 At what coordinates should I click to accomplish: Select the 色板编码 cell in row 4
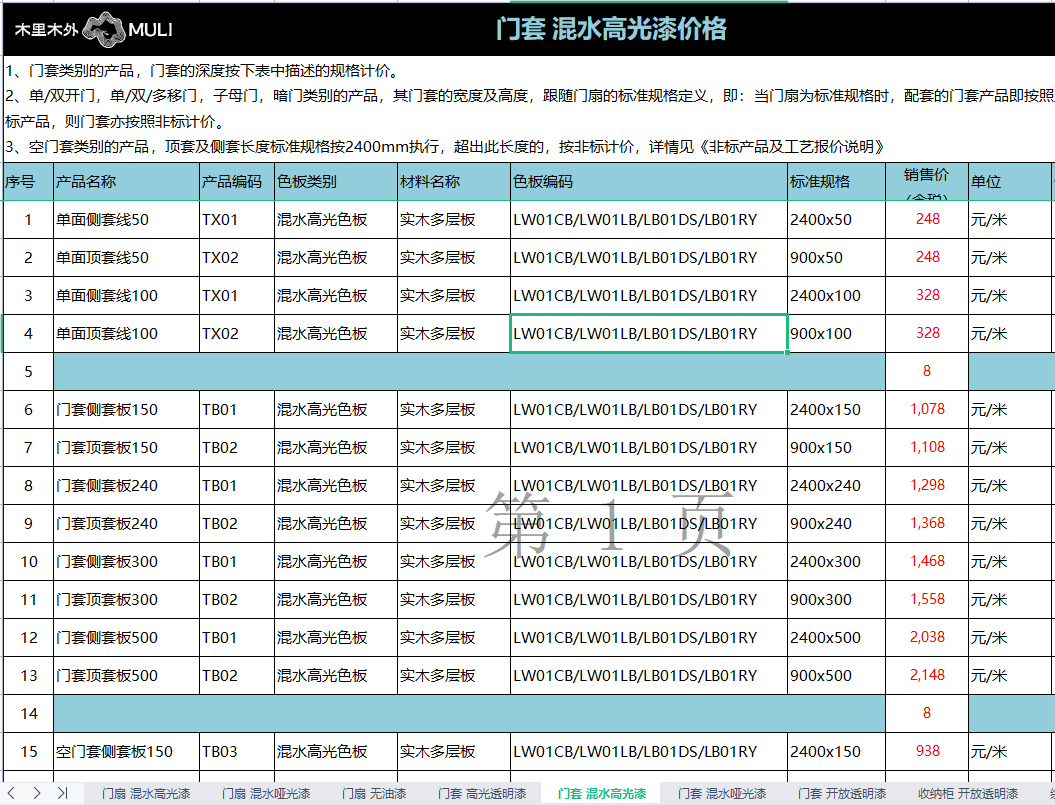click(648, 333)
